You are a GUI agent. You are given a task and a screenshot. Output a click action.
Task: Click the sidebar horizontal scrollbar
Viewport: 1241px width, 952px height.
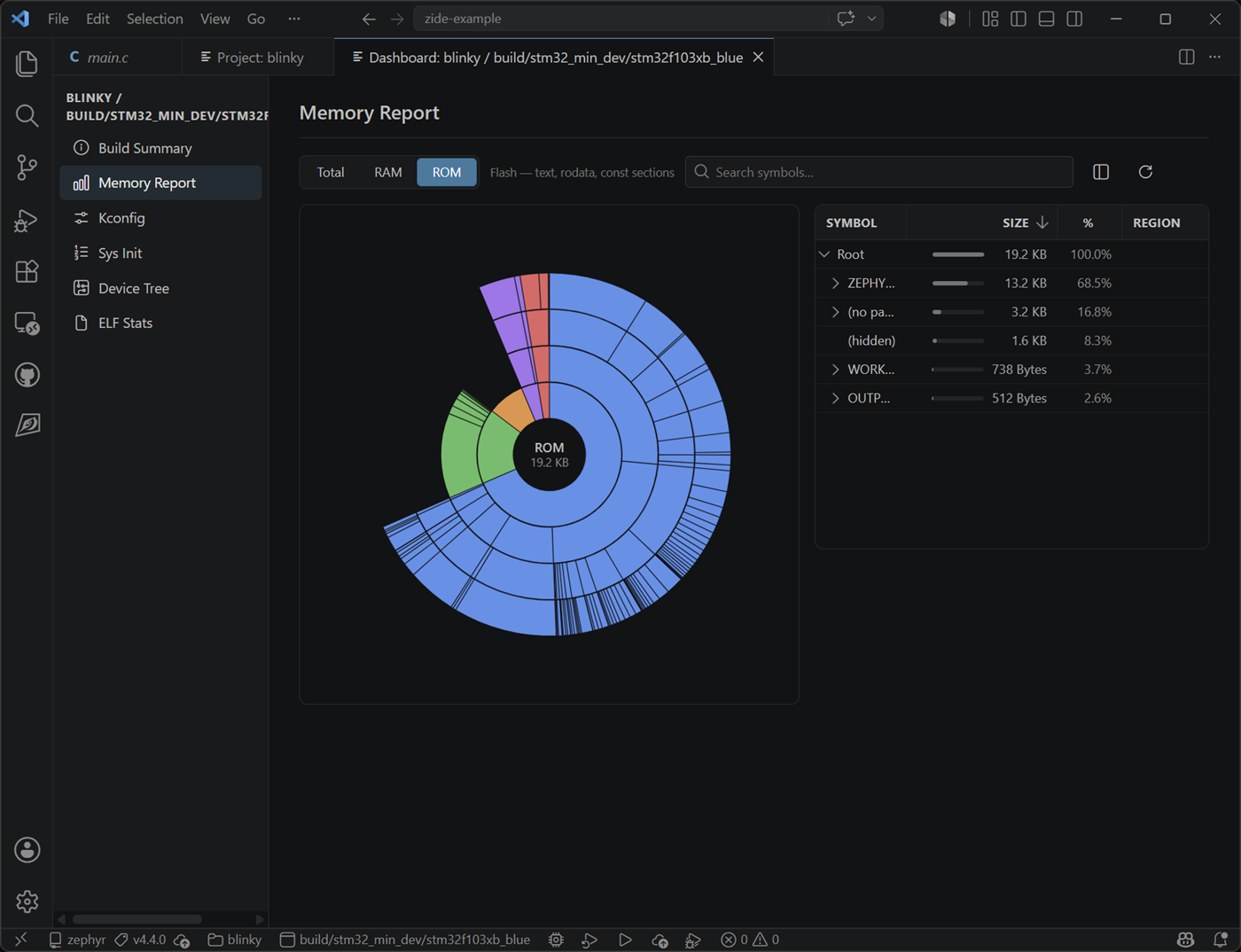(137, 919)
